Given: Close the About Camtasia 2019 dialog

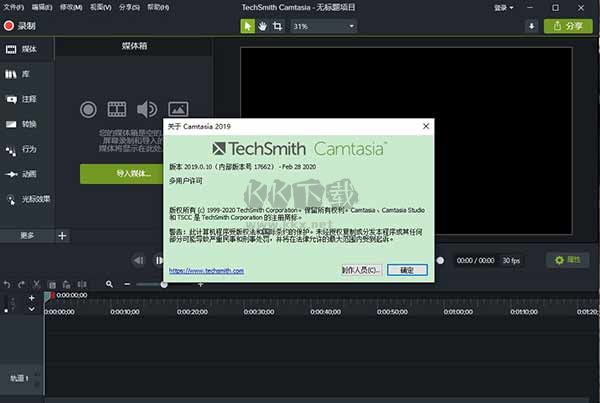Looking at the screenshot, I should [x=426, y=126].
